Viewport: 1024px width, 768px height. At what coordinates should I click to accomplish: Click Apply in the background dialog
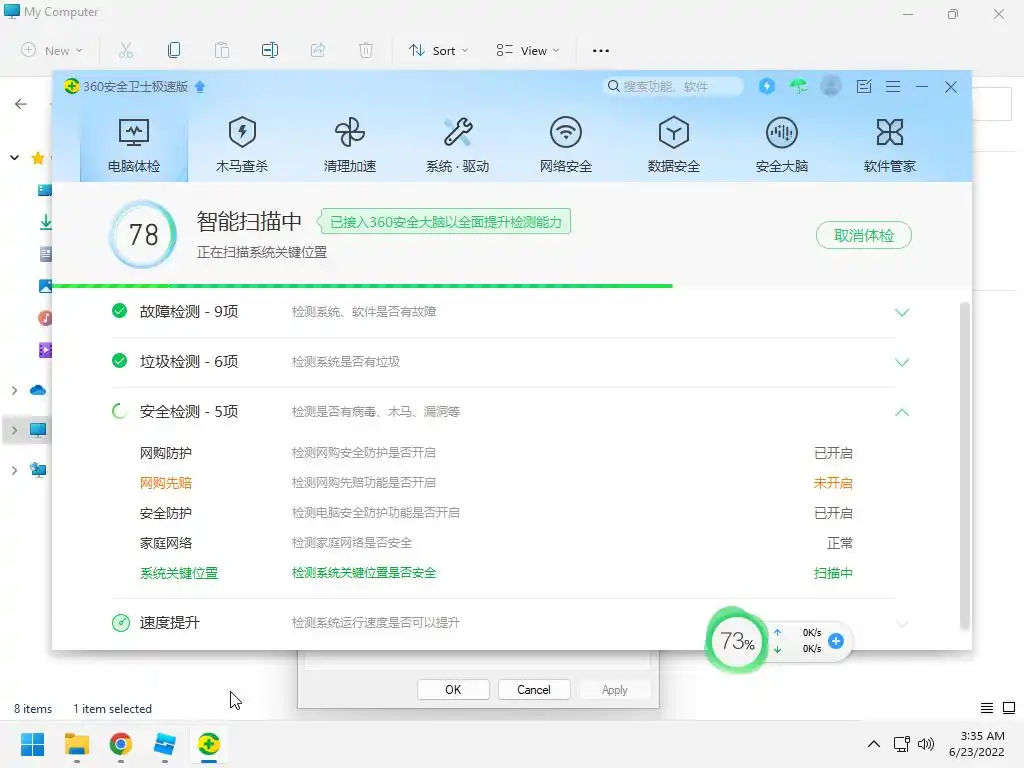(615, 690)
